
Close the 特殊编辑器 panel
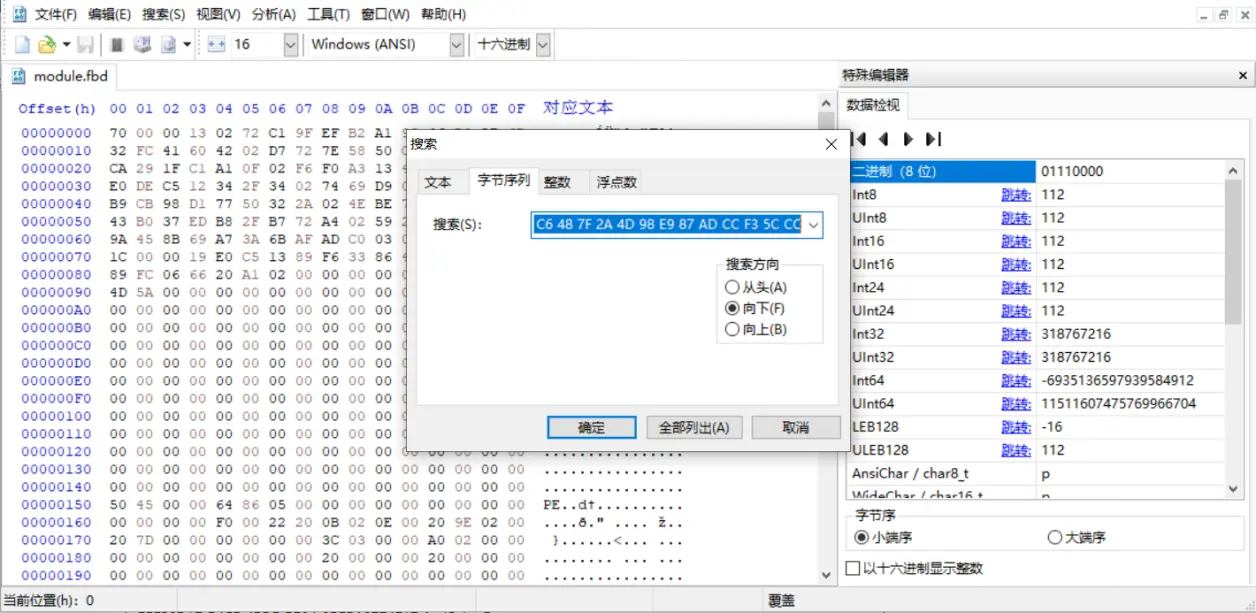[1243, 75]
